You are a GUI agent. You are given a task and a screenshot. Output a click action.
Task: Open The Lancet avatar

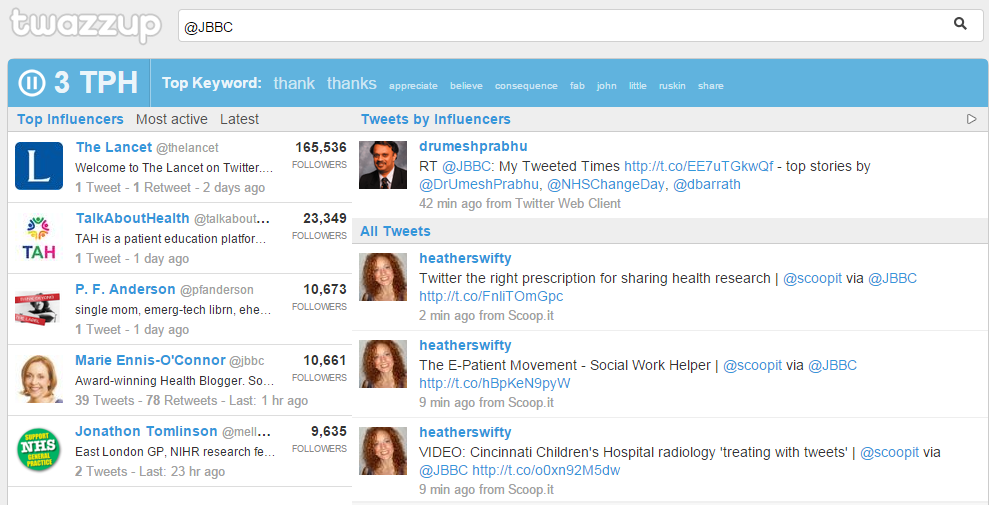coord(39,166)
